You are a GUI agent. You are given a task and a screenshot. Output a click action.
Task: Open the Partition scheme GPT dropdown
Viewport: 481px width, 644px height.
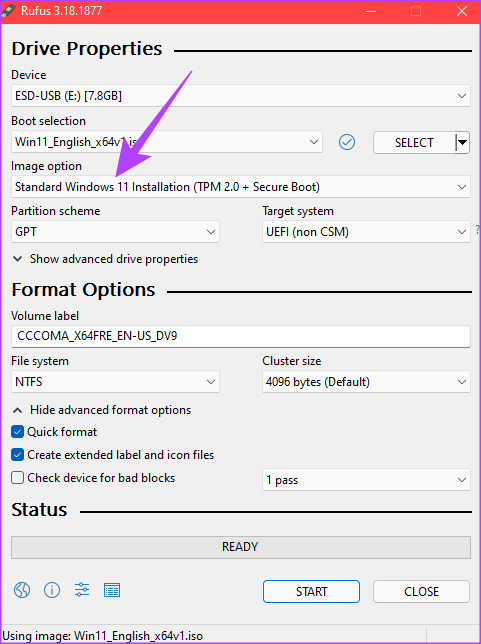(115, 232)
